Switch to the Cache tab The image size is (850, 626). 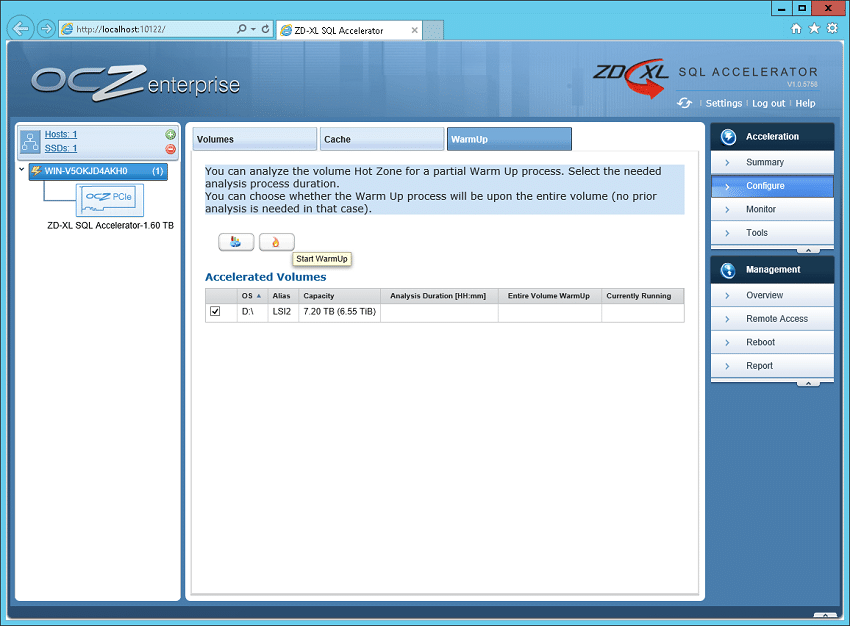pos(382,139)
